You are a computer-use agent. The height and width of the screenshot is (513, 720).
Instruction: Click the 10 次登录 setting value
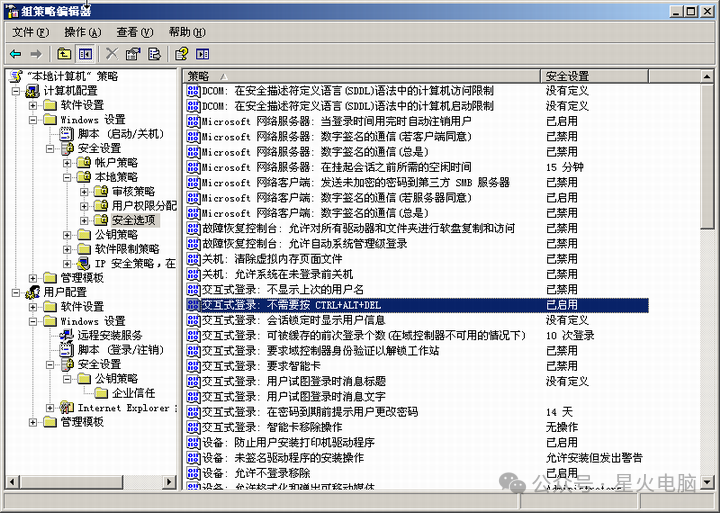coord(570,336)
